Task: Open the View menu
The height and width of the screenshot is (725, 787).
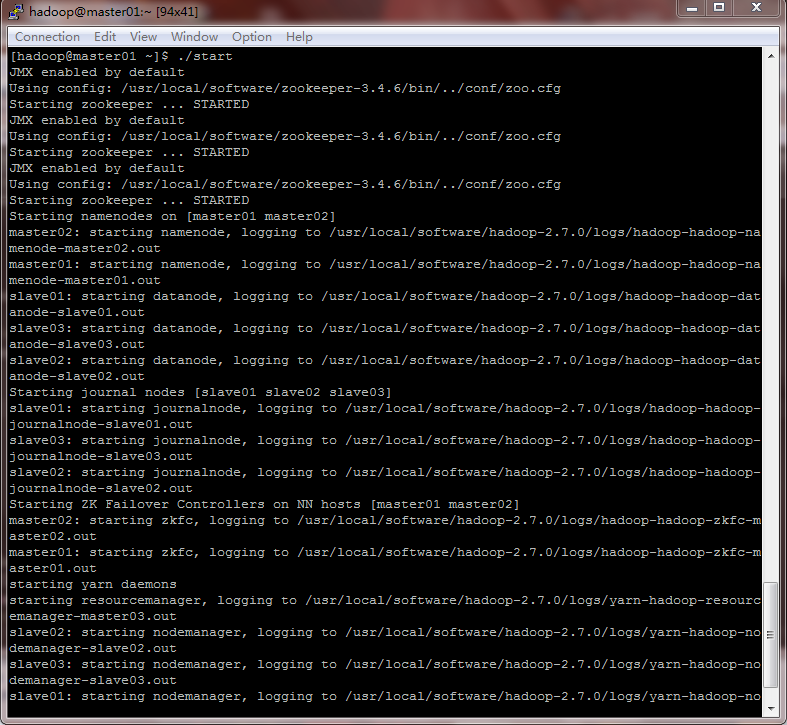Action: (x=144, y=37)
